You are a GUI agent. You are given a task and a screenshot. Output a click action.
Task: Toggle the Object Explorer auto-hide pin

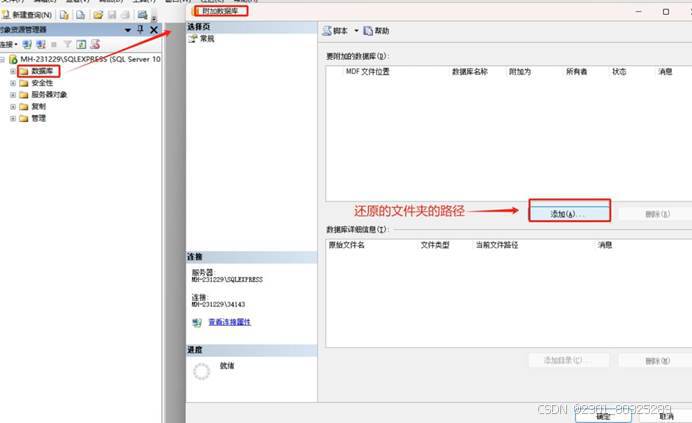(x=140, y=30)
